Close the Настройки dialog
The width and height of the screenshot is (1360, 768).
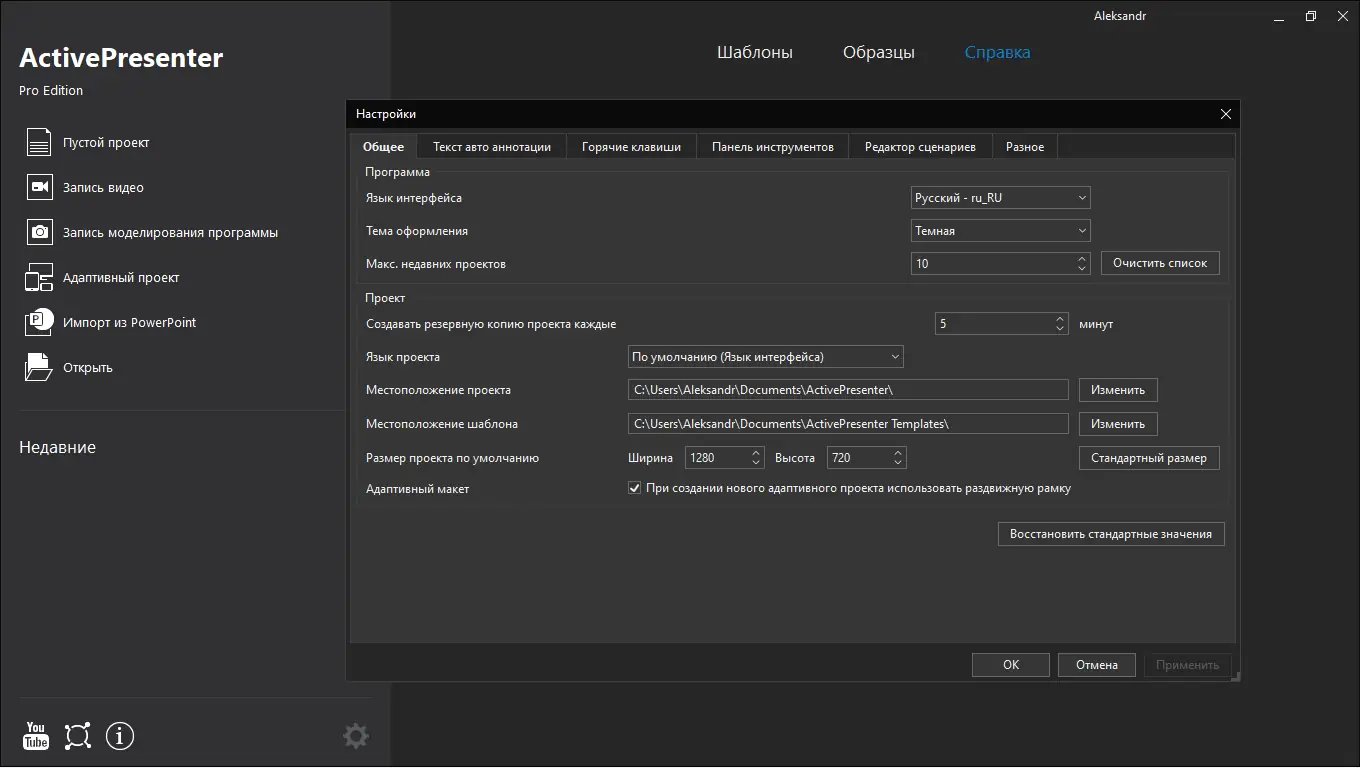1226,114
